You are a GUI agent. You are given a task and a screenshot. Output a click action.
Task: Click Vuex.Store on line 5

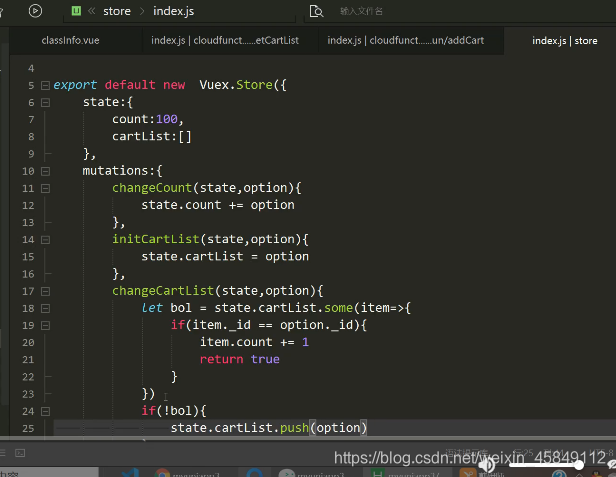[x=236, y=85]
